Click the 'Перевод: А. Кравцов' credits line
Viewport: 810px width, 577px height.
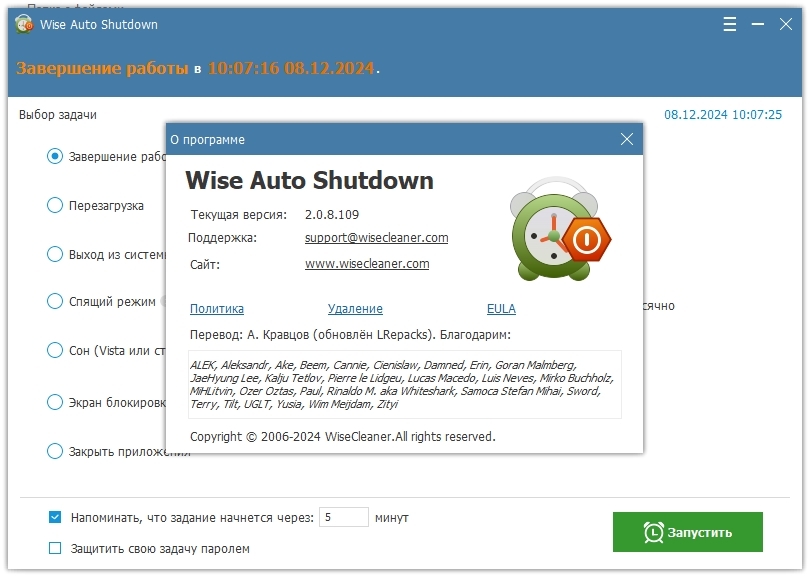point(350,335)
